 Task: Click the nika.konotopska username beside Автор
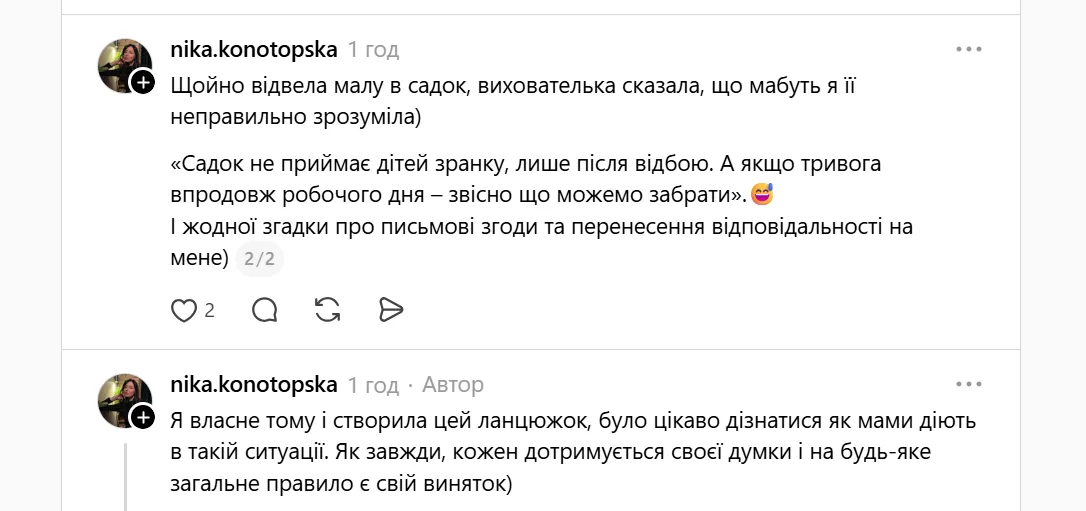(254, 384)
